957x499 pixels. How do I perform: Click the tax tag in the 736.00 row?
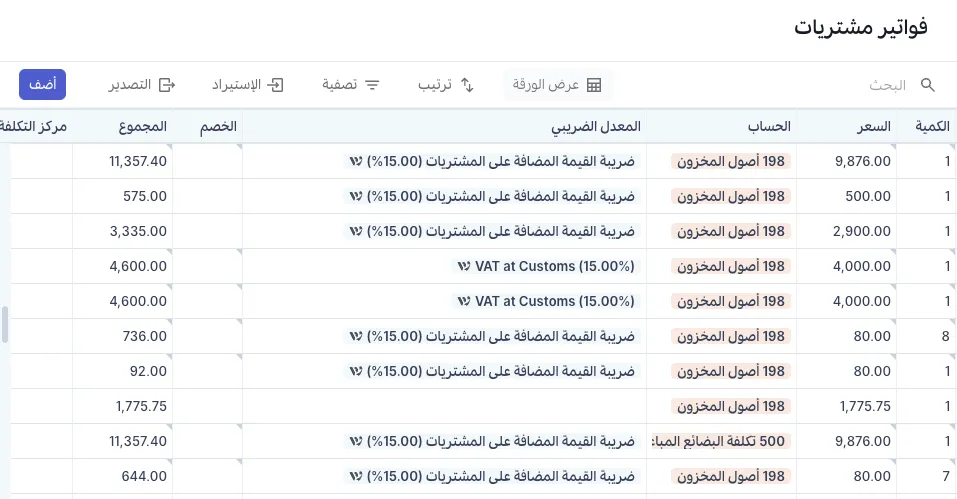492,336
